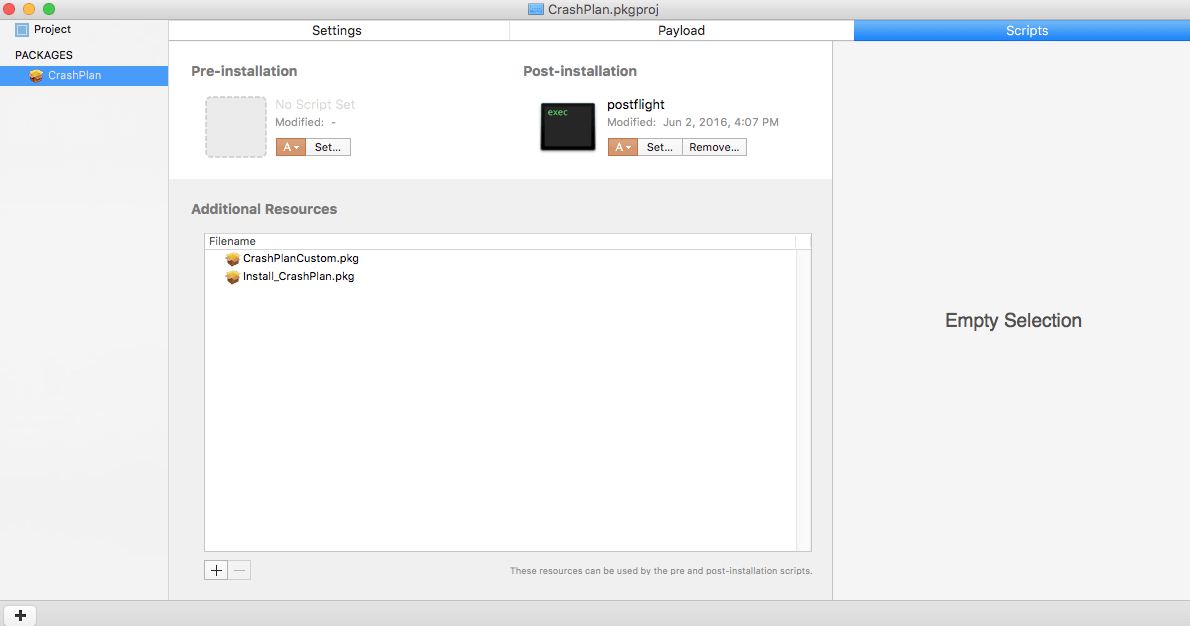Click the add button in bottom-left corner
Viewport: 1190px width, 626px height.
click(21, 615)
